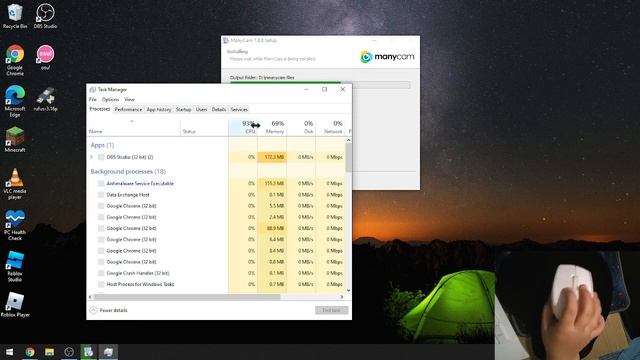Screen dimensions: 640x360
Task: Click the horizontal scrollbar of the process list
Action: click(x=187, y=297)
